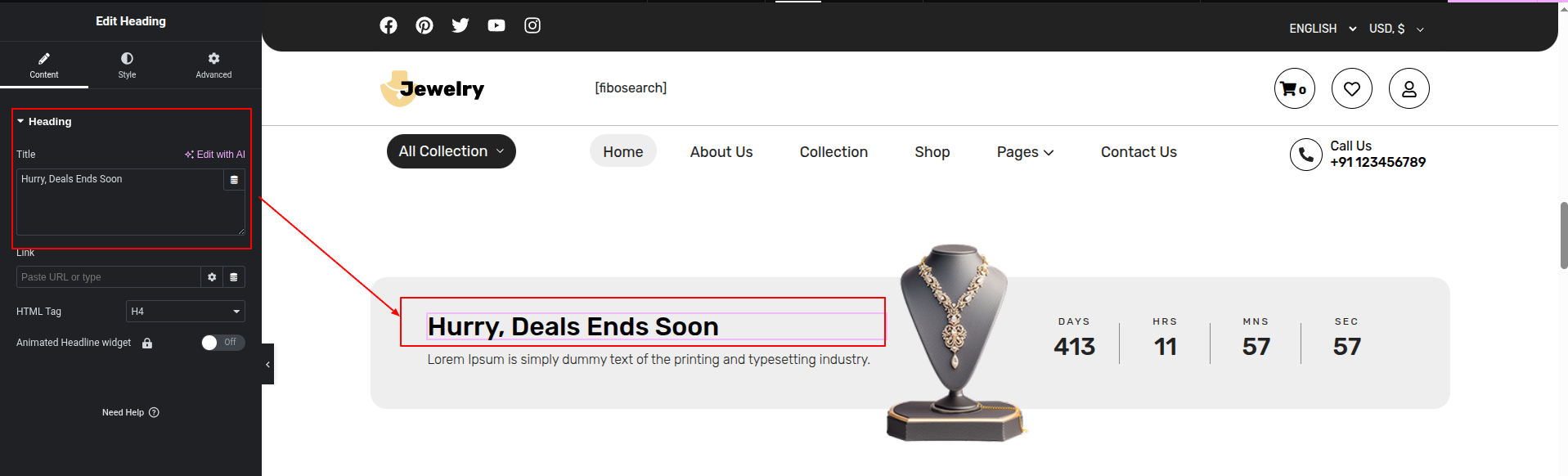Open the shopping cart icon

click(1295, 88)
